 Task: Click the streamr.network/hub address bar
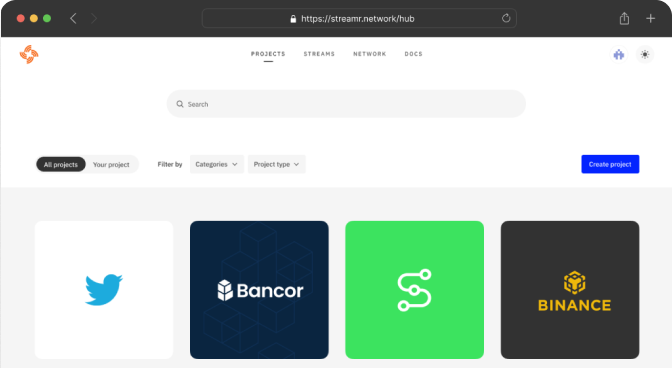pos(359,18)
